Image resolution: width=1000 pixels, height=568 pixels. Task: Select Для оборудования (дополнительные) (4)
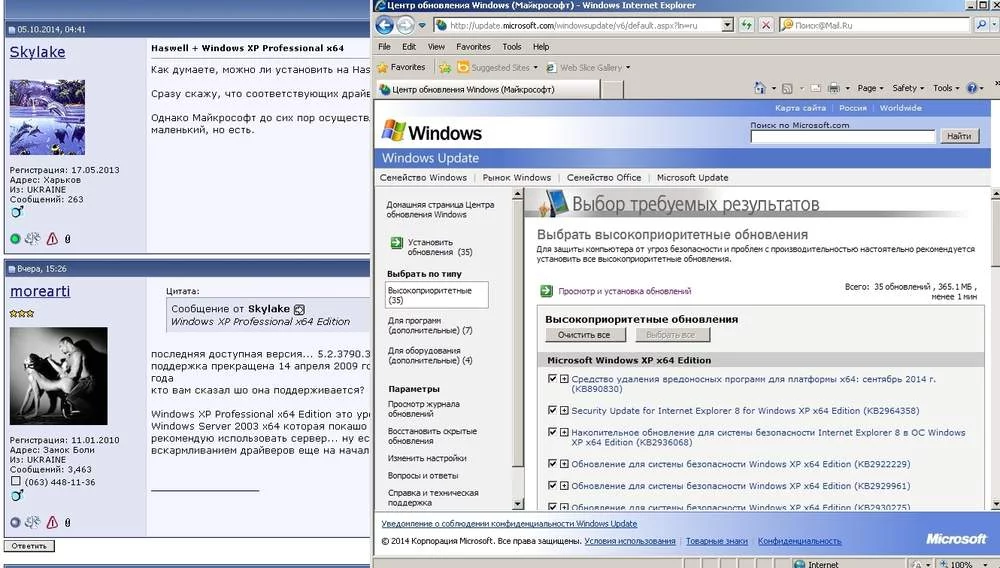point(429,356)
